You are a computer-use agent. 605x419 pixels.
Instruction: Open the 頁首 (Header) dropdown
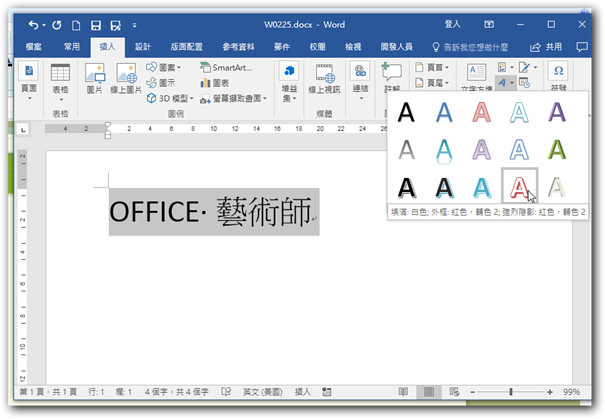tap(432, 68)
